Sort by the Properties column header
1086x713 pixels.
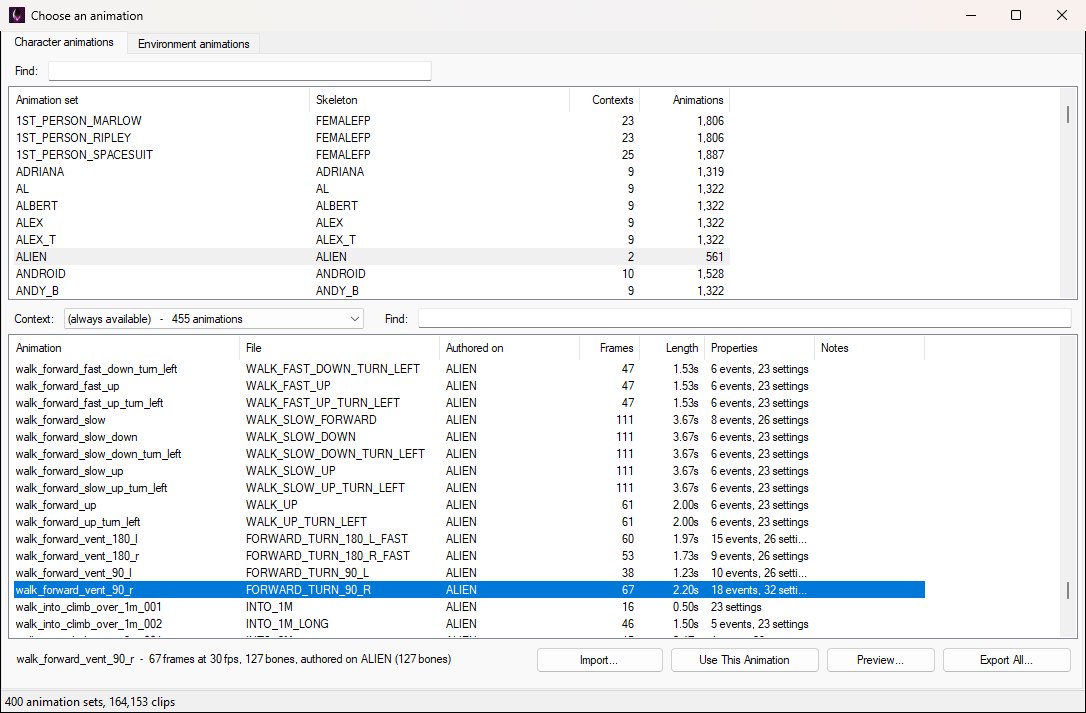[759, 348]
